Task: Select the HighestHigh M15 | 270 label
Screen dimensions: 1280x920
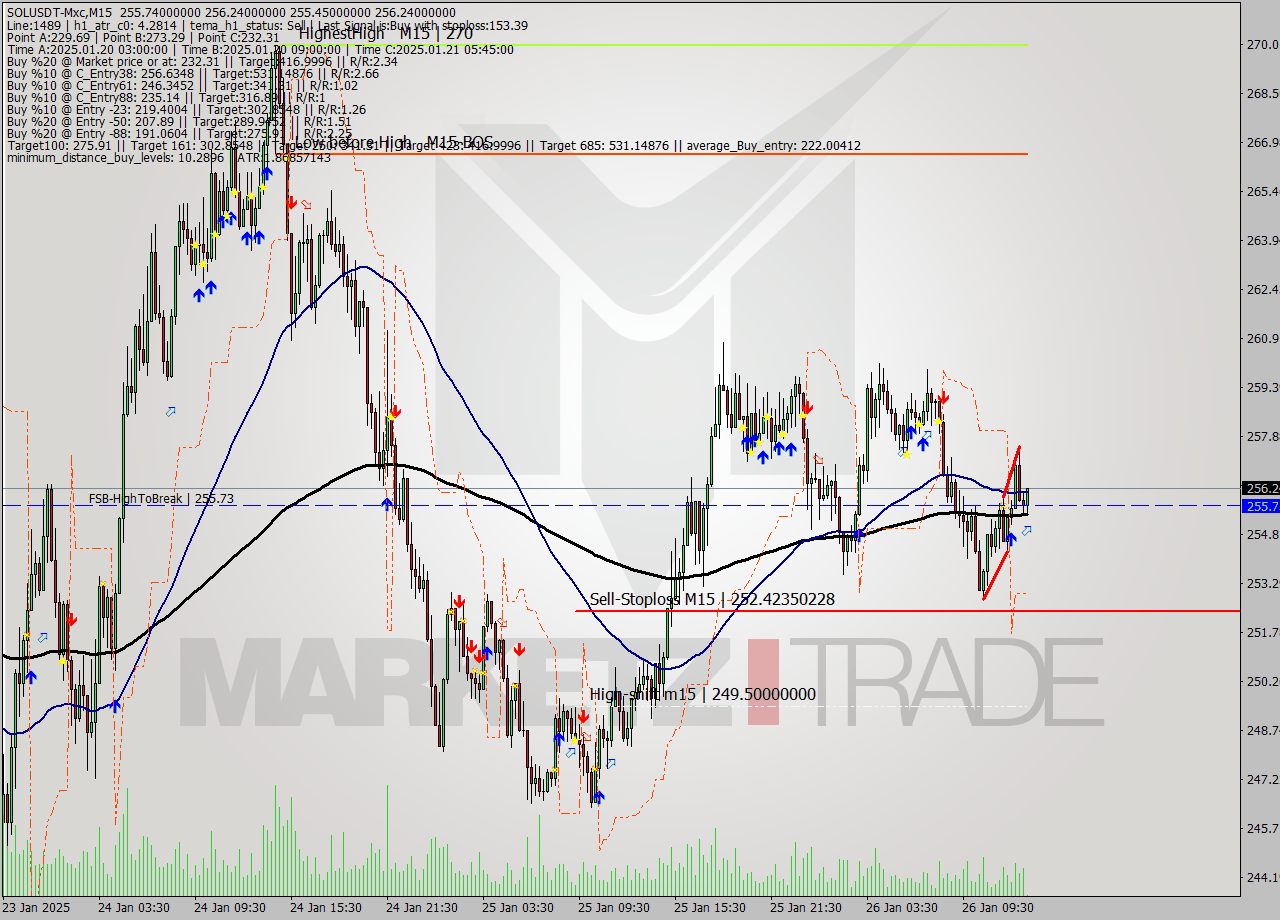Action: (x=385, y=33)
